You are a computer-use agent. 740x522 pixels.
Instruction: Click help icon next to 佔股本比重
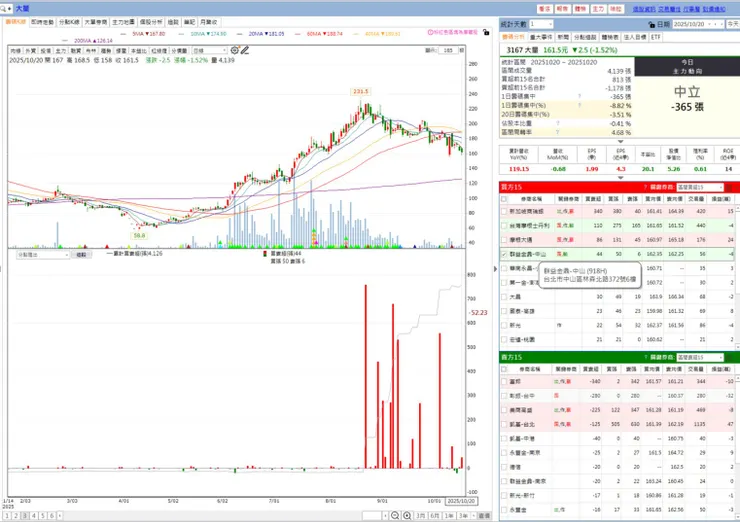pyautogui.click(x=557, y=123)
